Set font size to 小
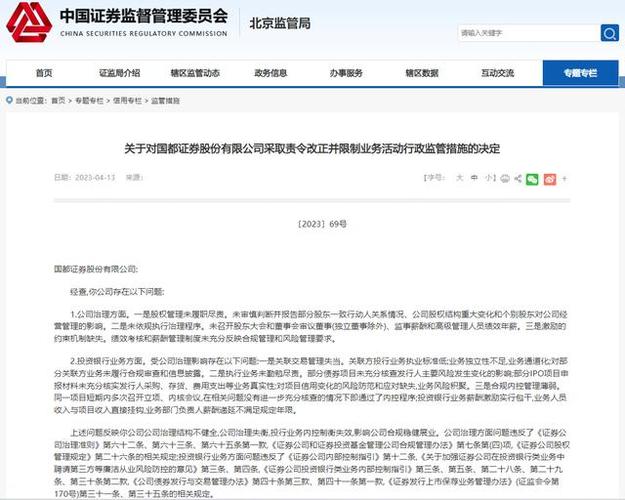Image resolution: width=625 pixels, height=500 pixels. click(488, 178)
